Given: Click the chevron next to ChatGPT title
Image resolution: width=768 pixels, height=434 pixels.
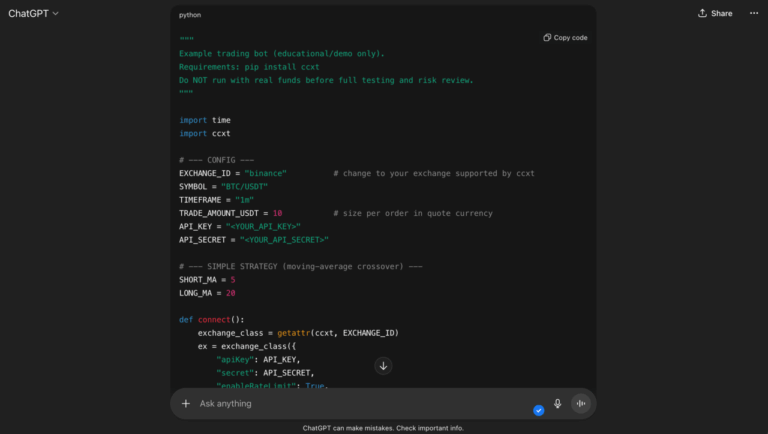Looking at the screenshot, I should (x=55, y=14).
